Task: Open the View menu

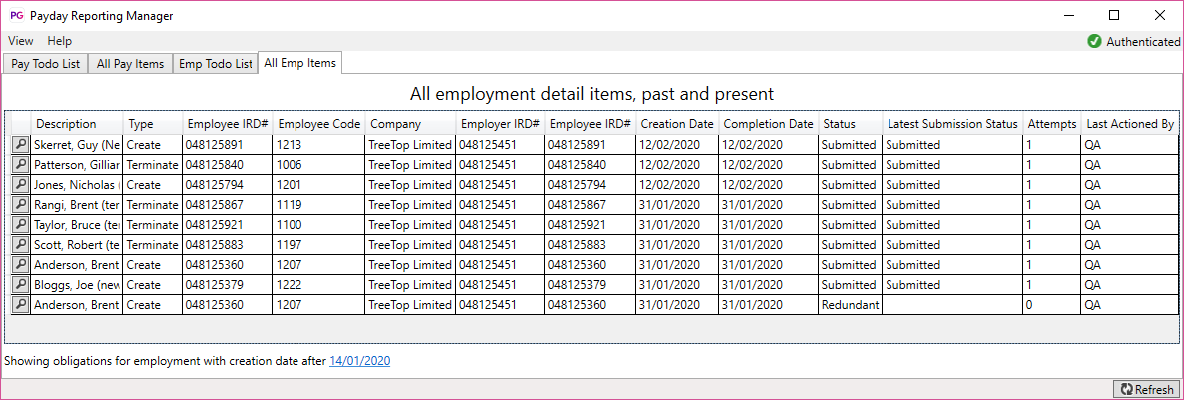Action: point(21,41)
